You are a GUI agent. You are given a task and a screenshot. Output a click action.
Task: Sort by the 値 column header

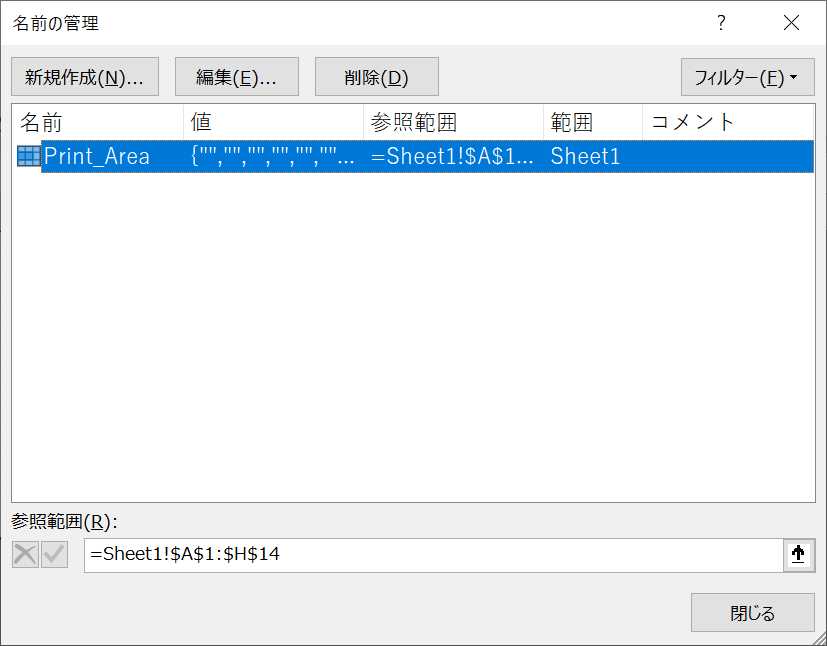[273, 122]
